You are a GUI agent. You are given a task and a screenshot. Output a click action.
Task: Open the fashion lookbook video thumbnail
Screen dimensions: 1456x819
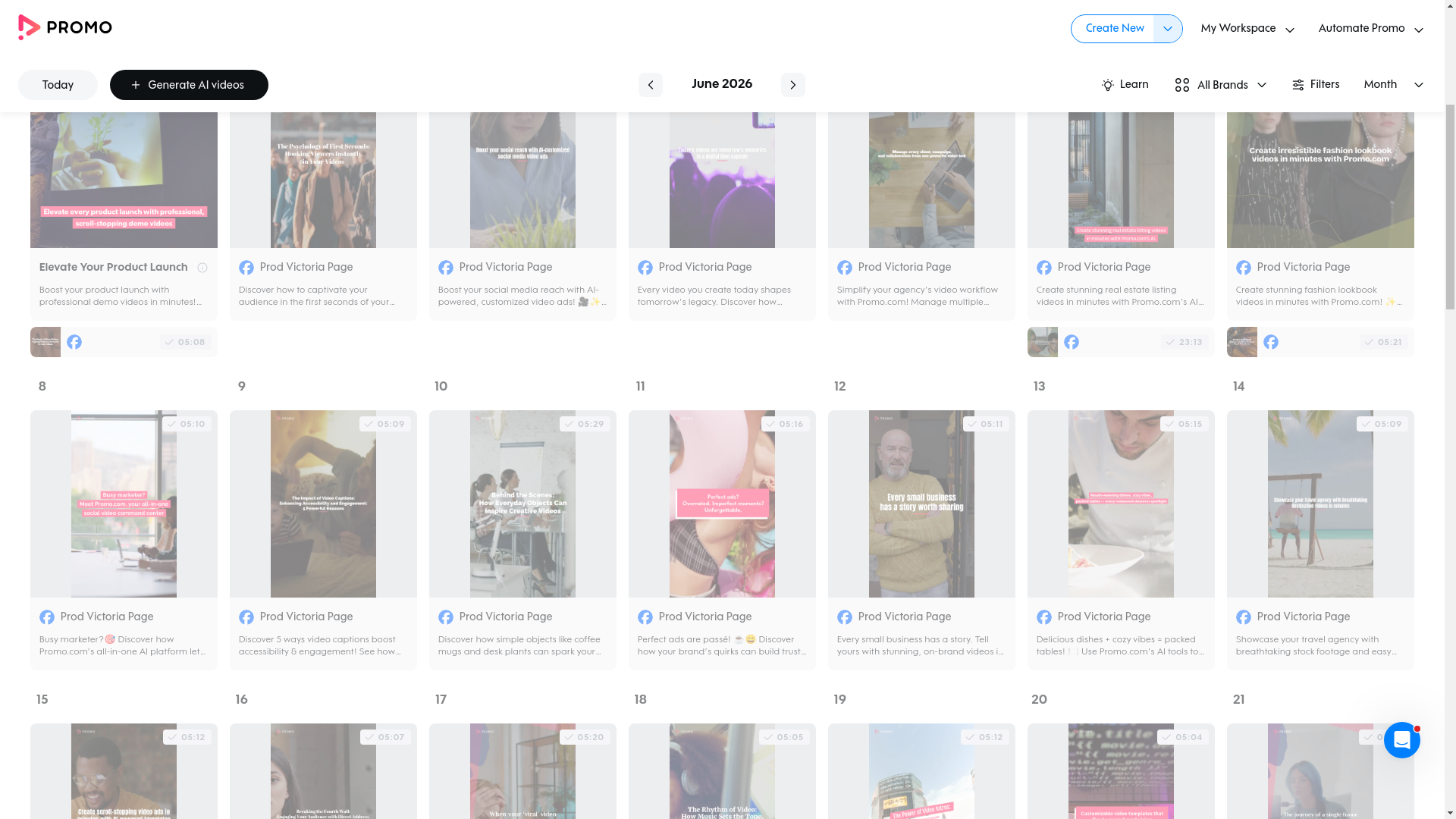(x=1320, y=180)
